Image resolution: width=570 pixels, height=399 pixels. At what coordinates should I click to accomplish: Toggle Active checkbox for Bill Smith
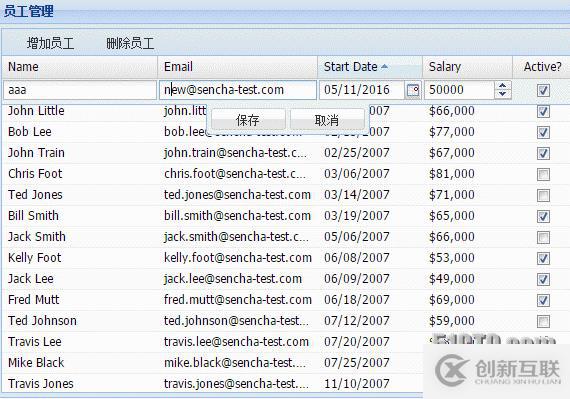tap(543, 217)
